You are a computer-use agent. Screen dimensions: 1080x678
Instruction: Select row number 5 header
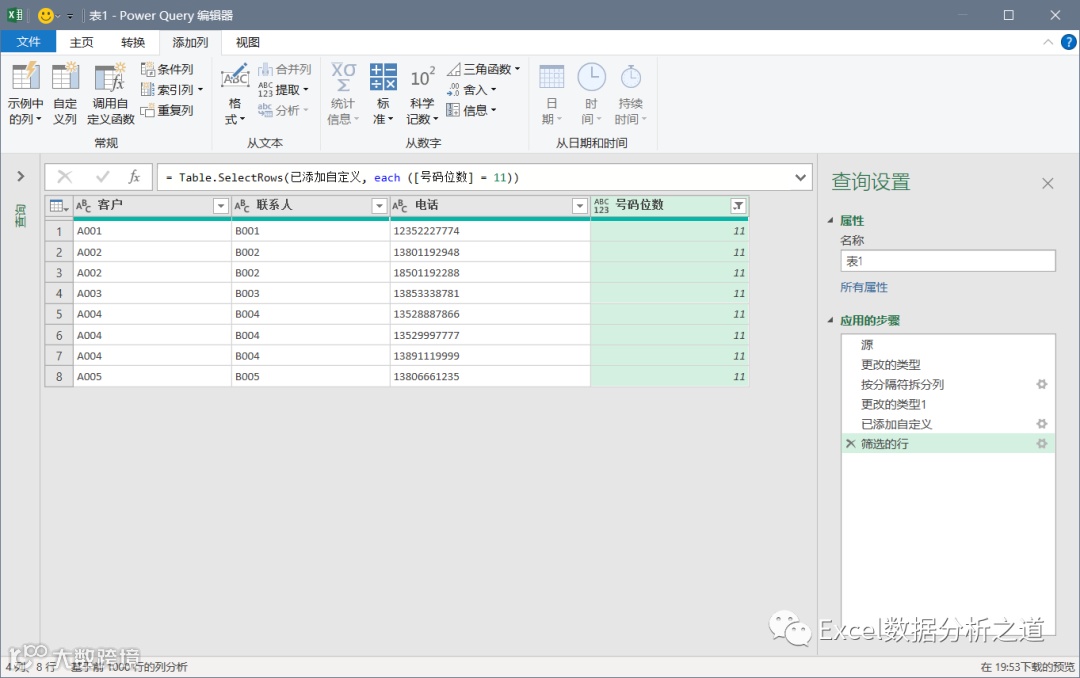coord(59,314)
